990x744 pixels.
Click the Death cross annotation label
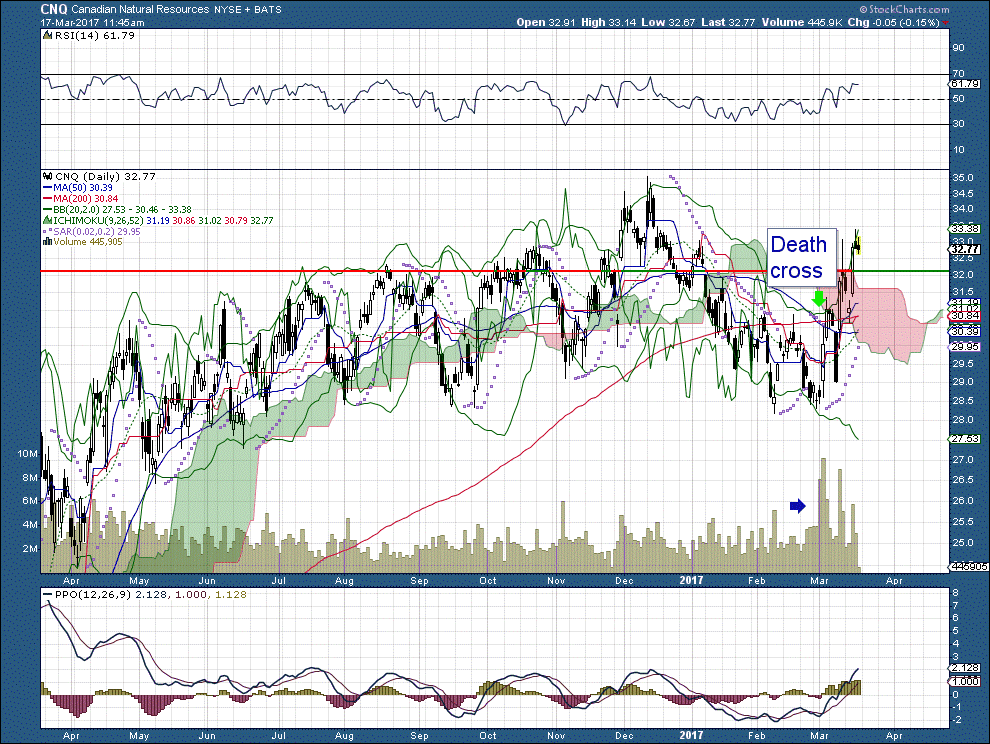pos(802,256)
